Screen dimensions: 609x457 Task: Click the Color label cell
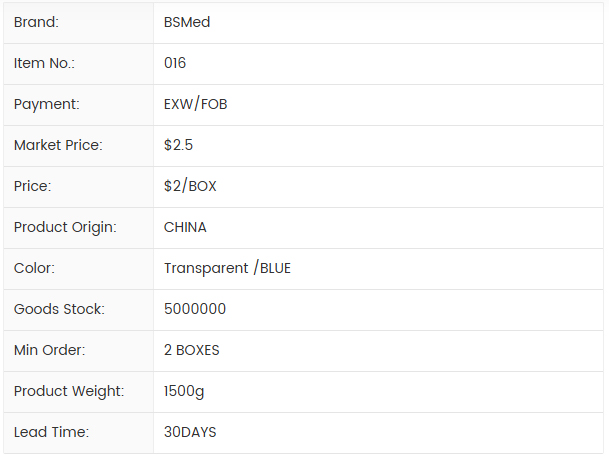34,268
